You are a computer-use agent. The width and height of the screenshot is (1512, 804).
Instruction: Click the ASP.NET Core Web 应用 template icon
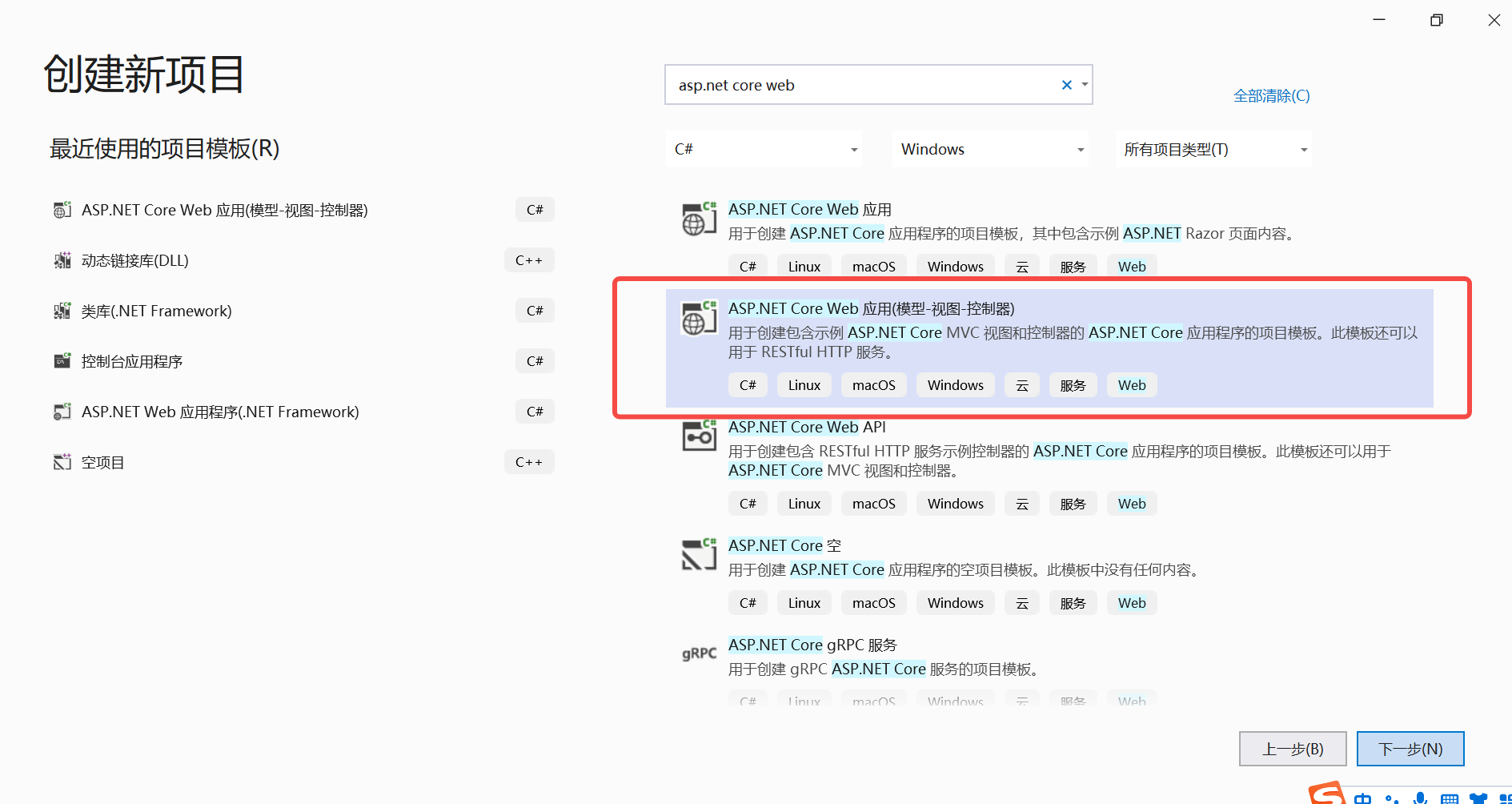point(699,219)
